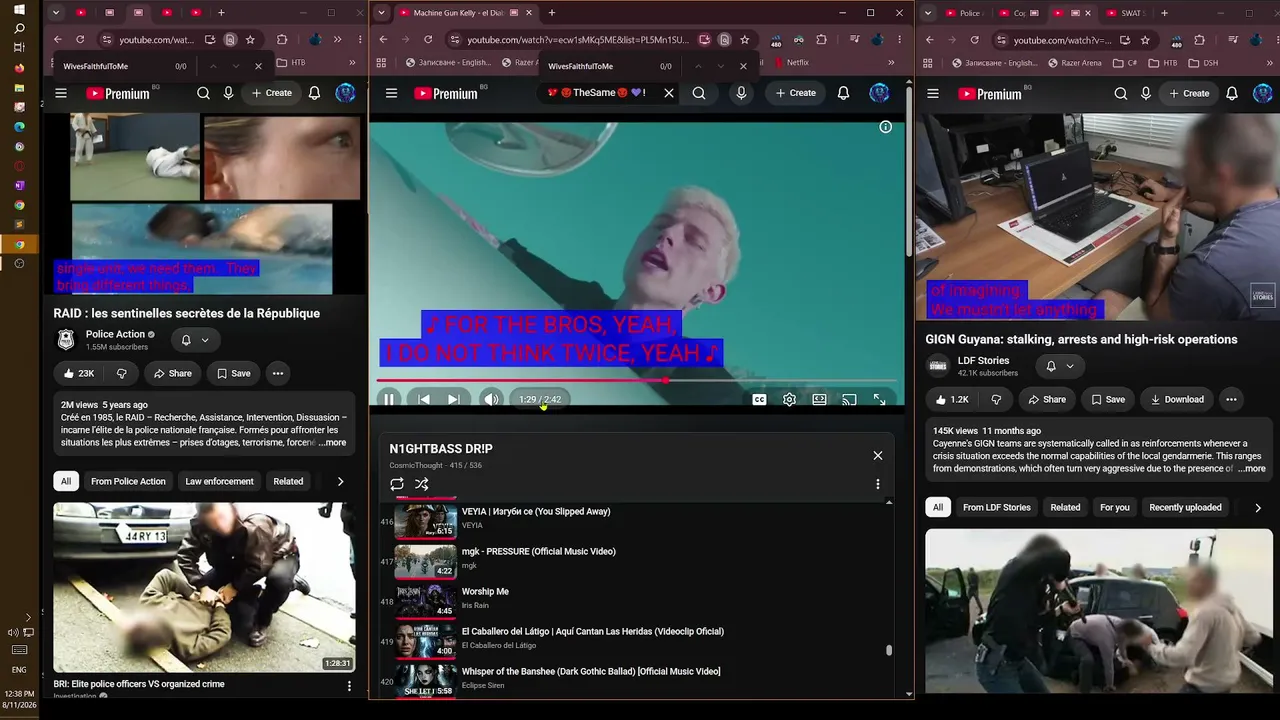The image size is (1280, 720).
Task: Open options for the BRI video suggestion
Action: point(349,686)
